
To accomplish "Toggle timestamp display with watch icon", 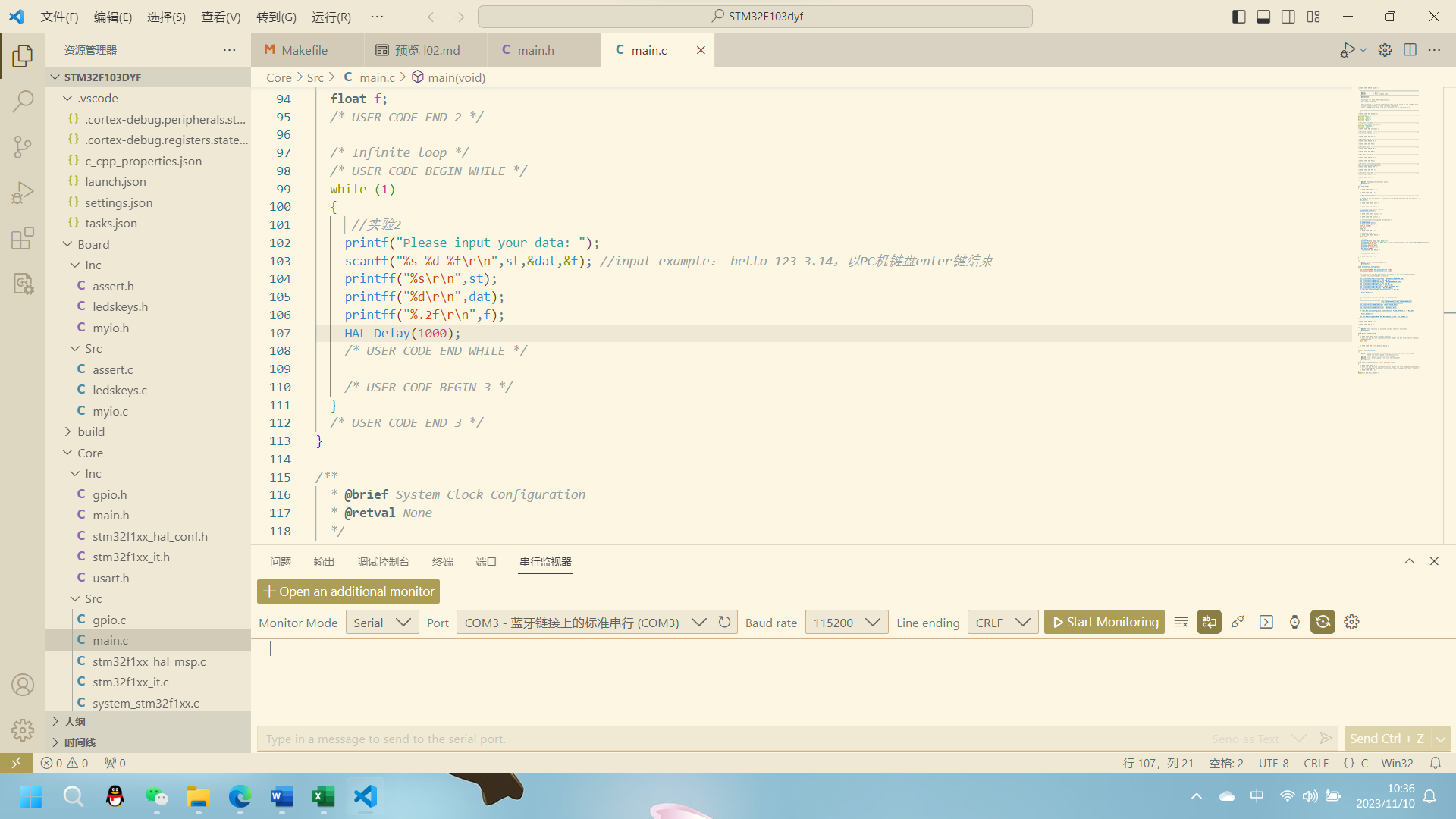I will click(x=1294, y=622).
